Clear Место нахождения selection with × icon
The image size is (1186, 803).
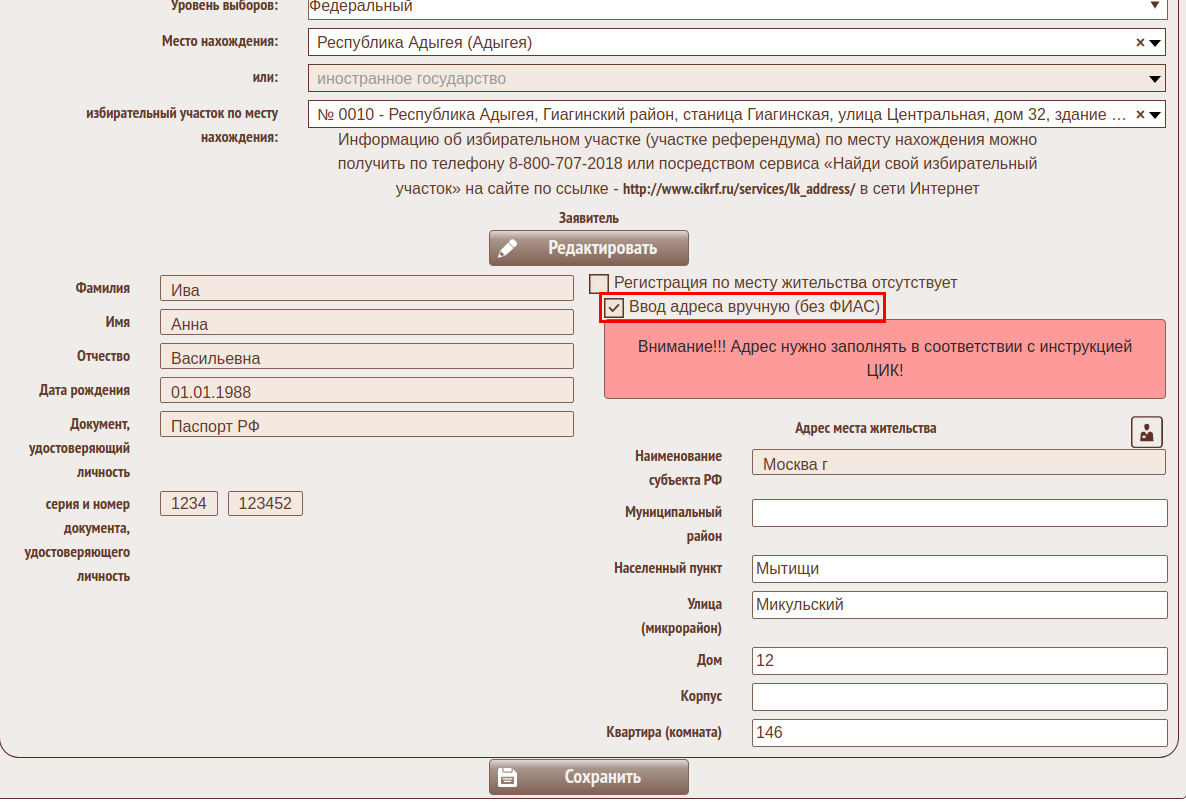tap(1140, 43)
